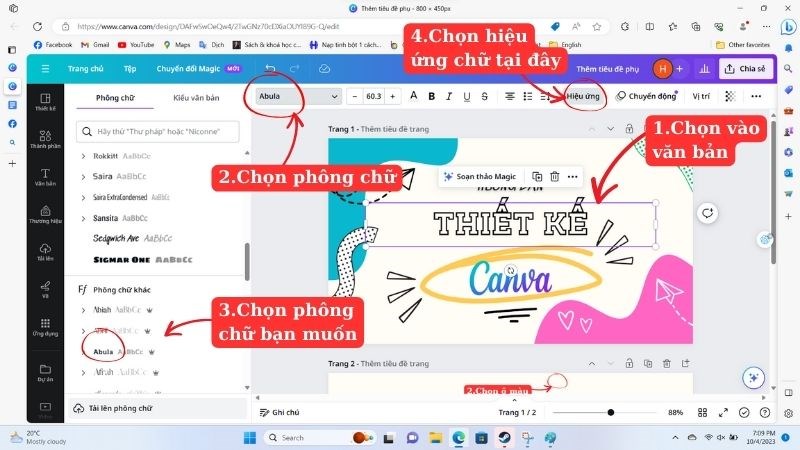Expand the Saira font family

tap(83, 177)
